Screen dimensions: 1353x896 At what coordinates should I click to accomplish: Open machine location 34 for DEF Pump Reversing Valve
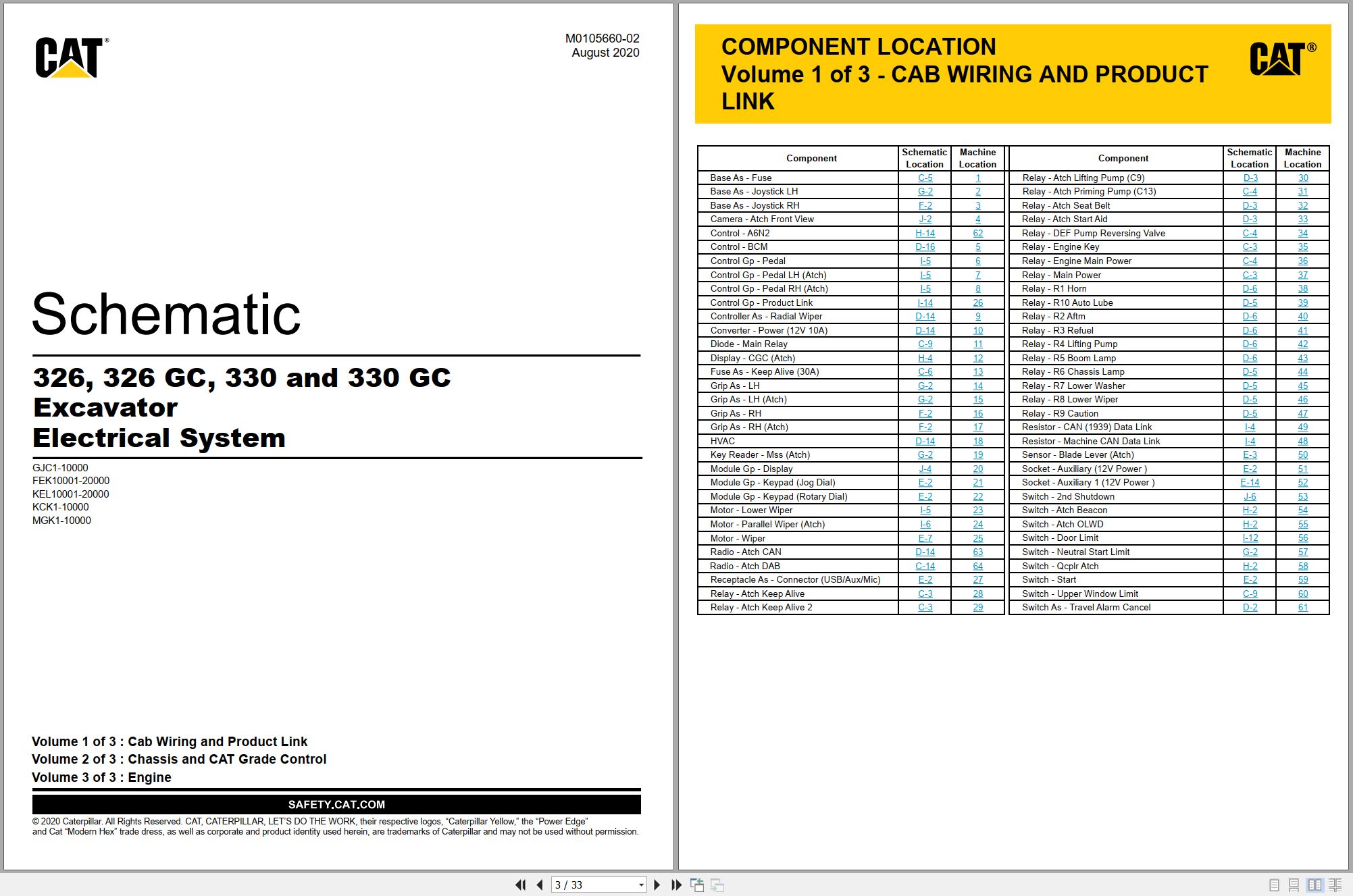(1302, 233)
